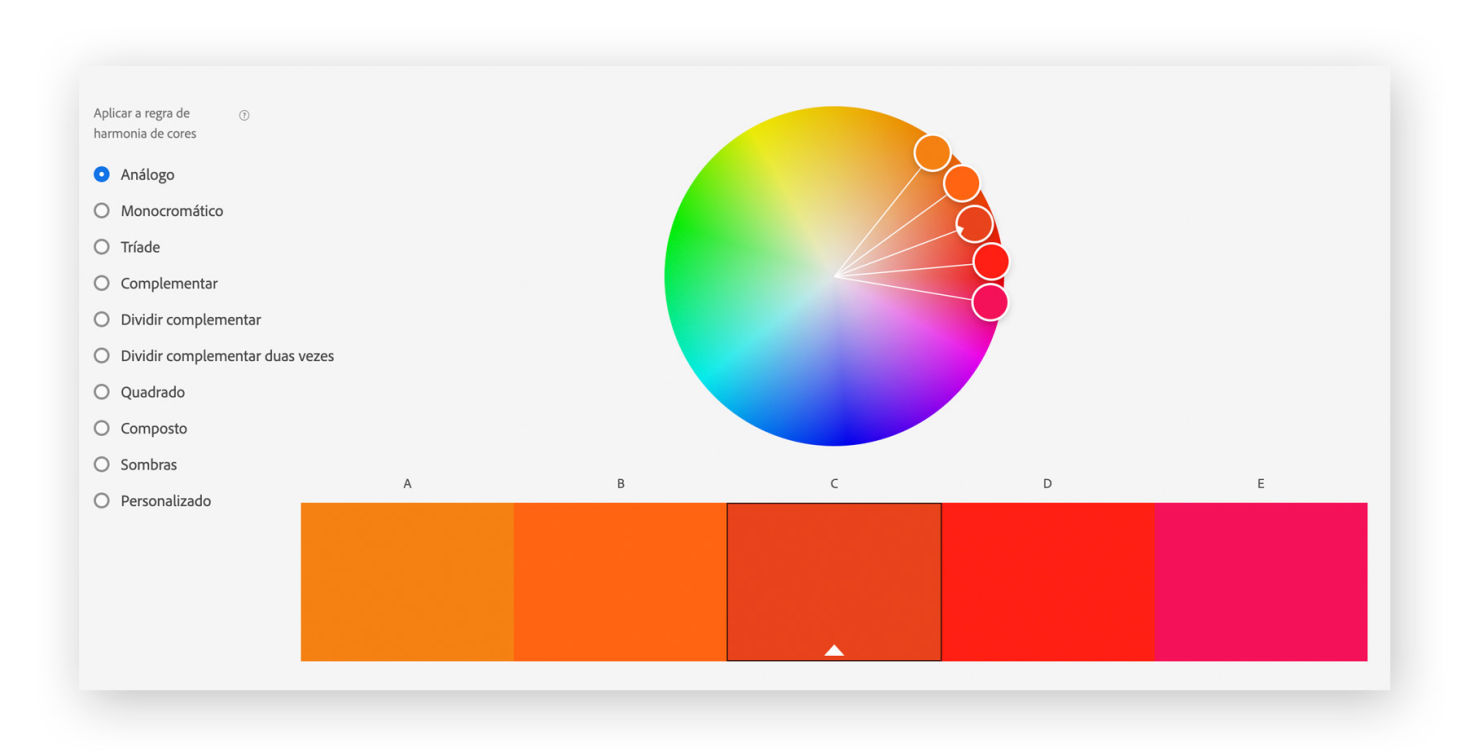Click the pink handle on the color wheel

(990, 301)
